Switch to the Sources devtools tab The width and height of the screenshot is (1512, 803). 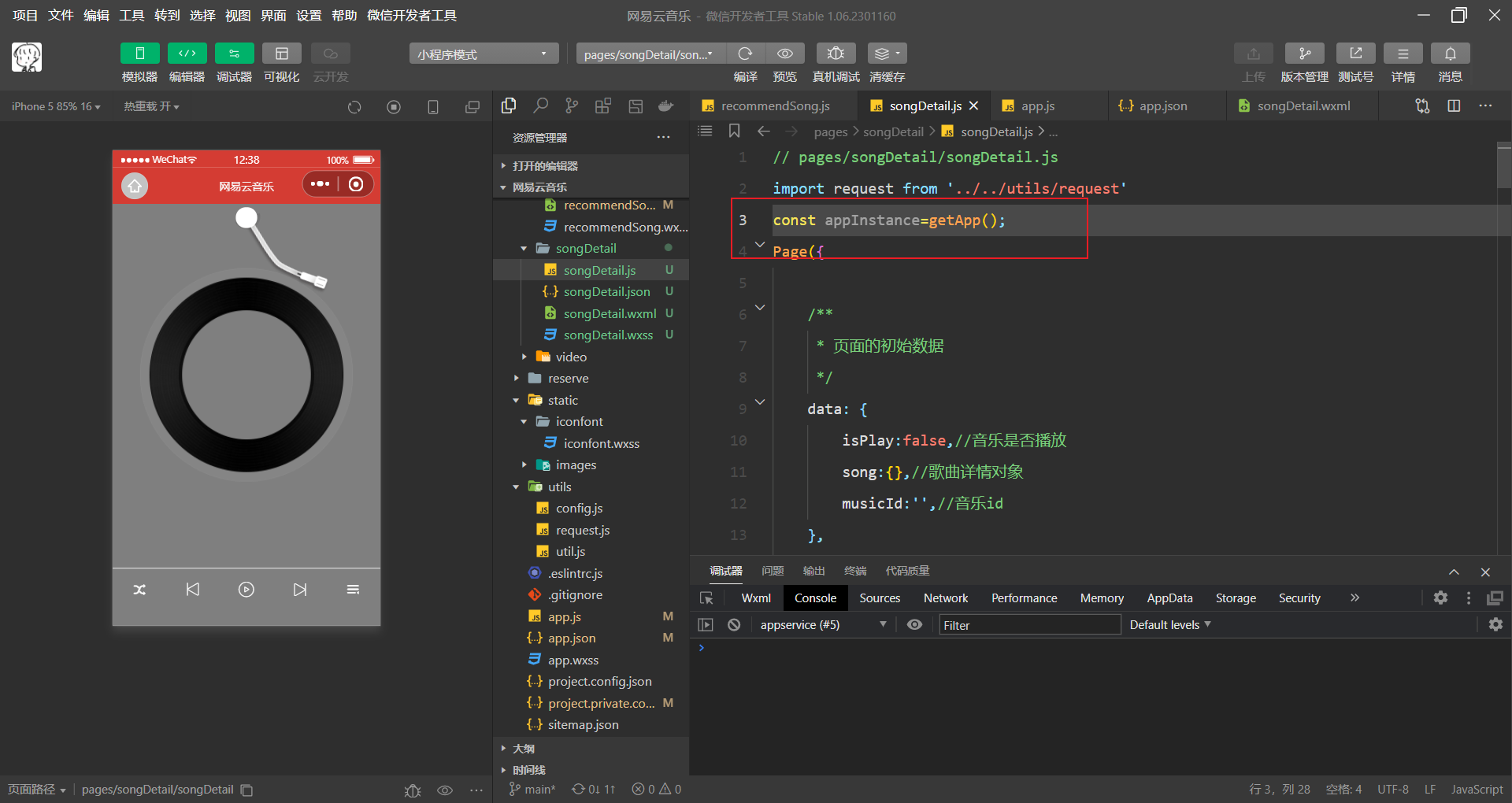(x=880, y=598)
